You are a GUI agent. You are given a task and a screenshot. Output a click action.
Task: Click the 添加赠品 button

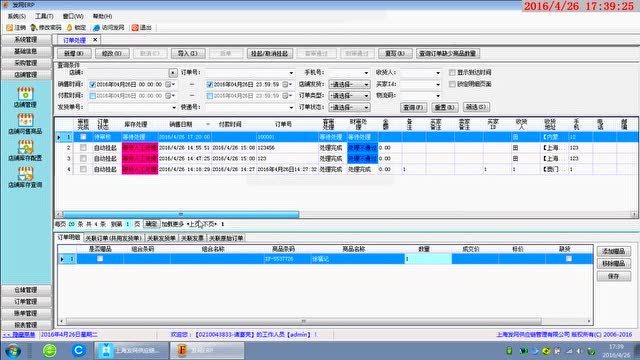point(613,251)
